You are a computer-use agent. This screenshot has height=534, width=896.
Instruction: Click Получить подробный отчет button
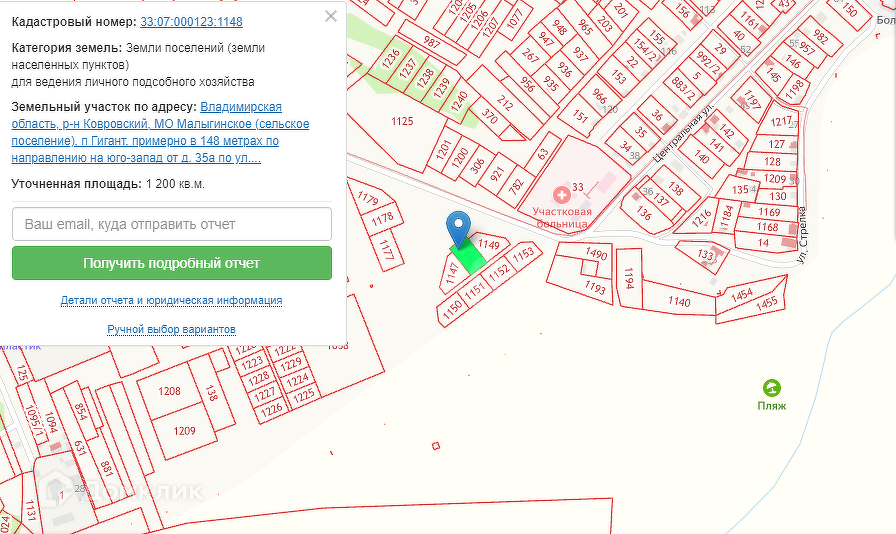click(x=172, y=263)
